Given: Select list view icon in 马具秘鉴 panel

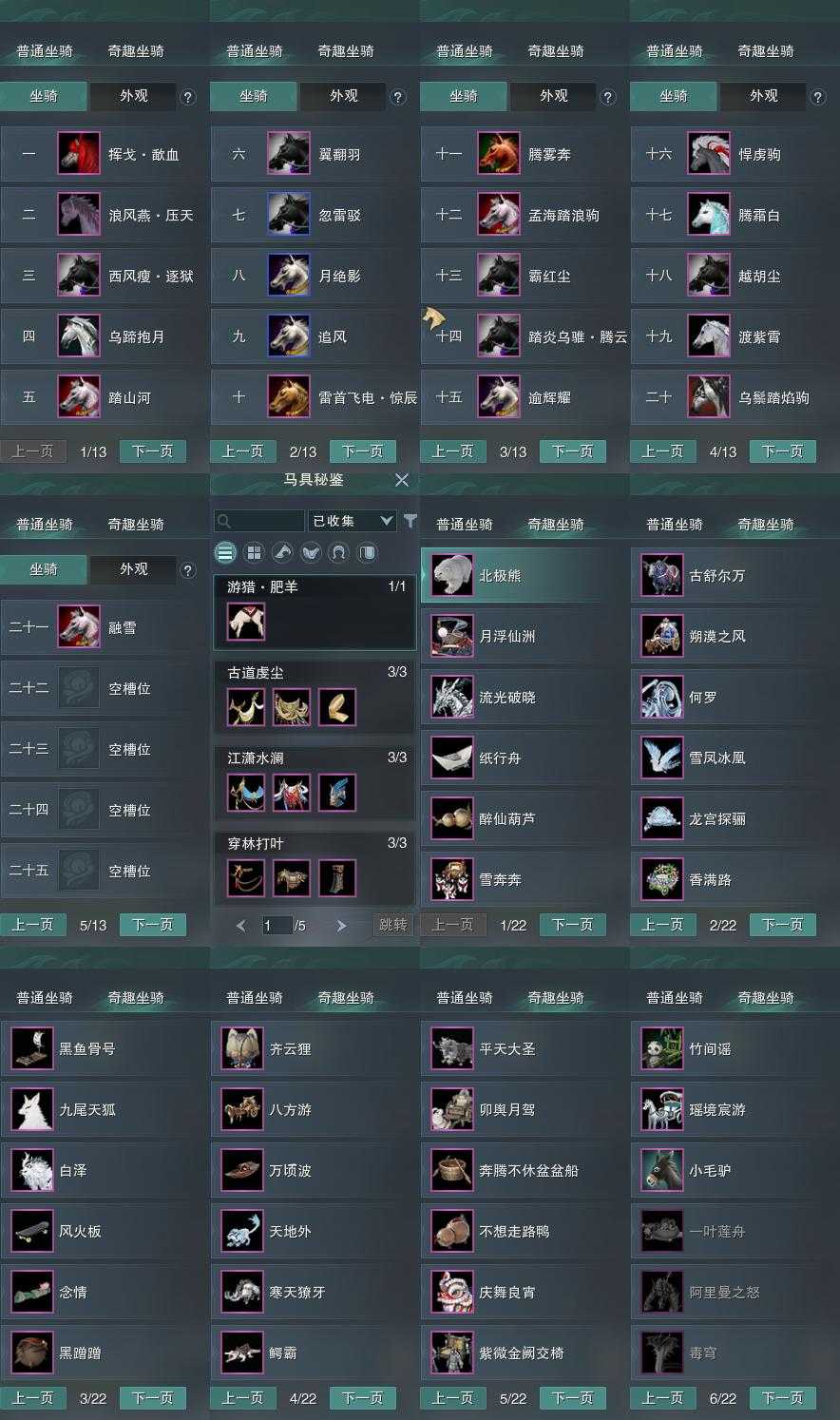Looking at the screenshot, I should tap(225, 552).
